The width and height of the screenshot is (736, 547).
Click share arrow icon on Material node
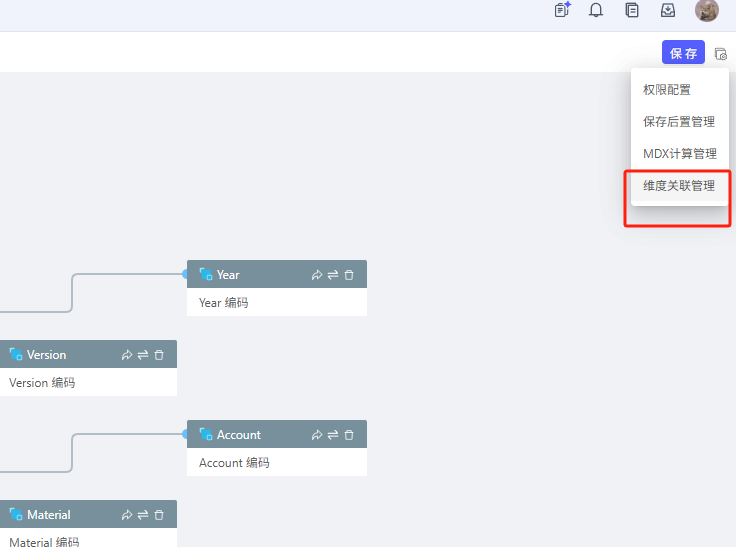tap(127, 515)
